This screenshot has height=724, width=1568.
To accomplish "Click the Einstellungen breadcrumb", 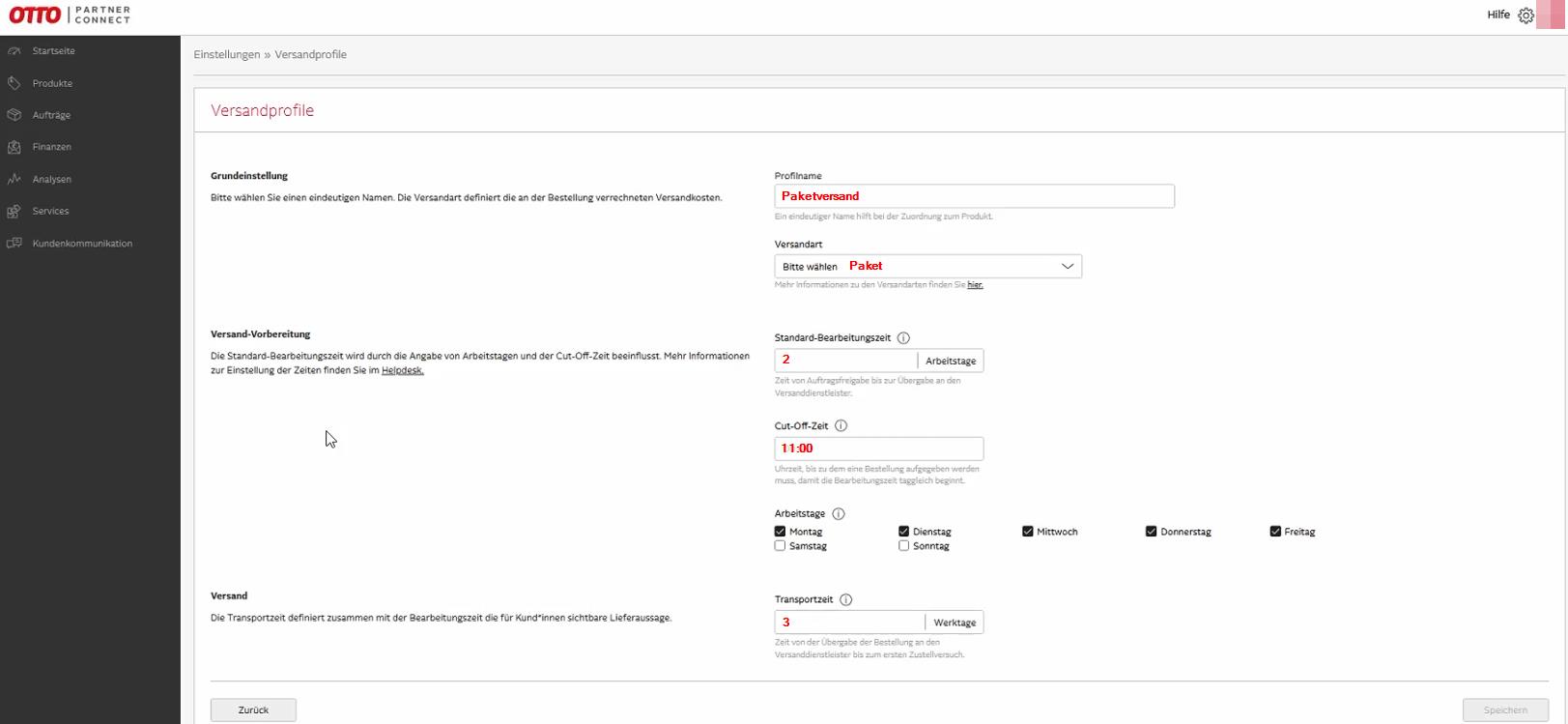I will (227, 55).
